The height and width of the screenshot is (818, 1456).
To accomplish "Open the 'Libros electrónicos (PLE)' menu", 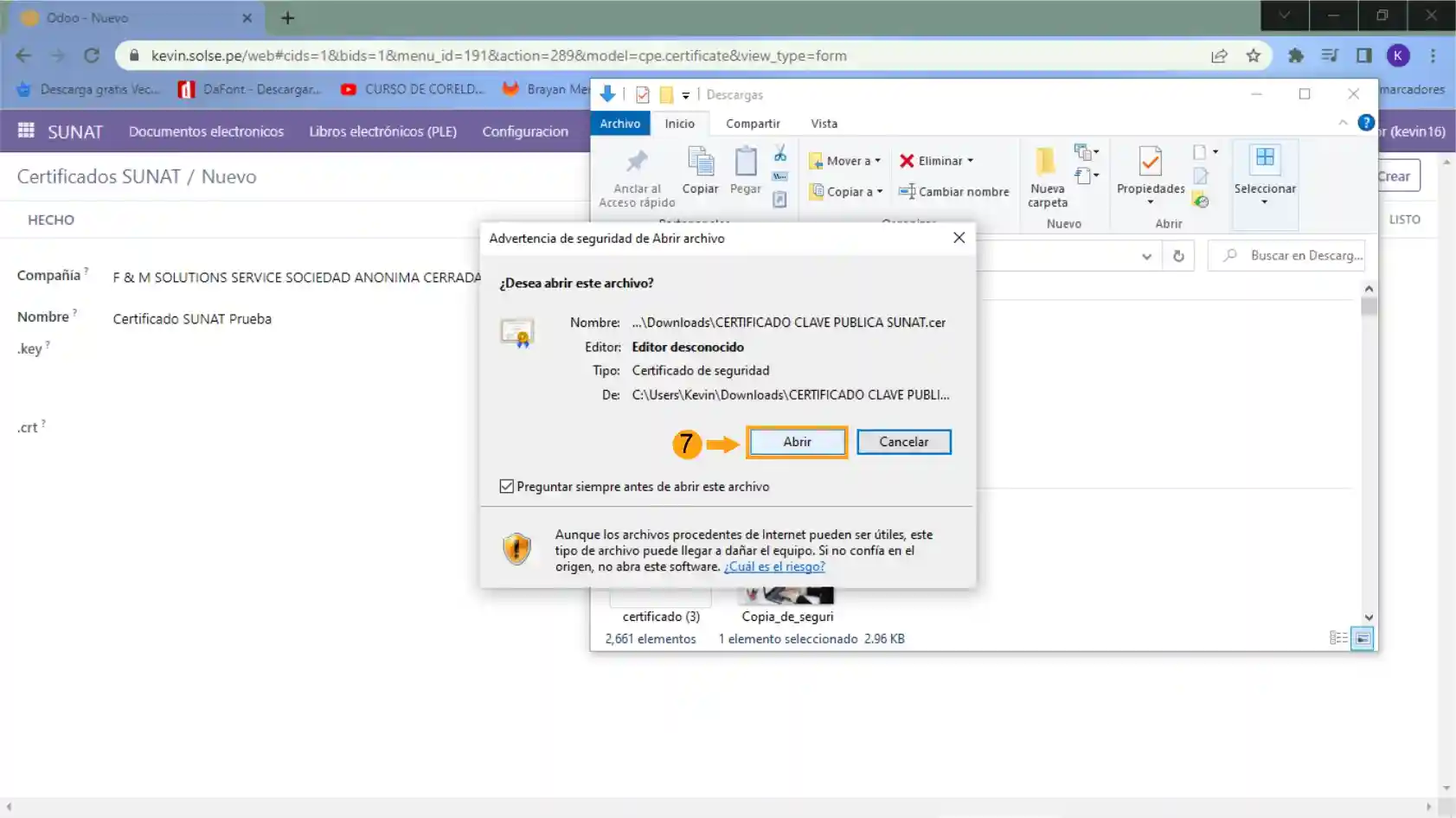I will (382, 131).
